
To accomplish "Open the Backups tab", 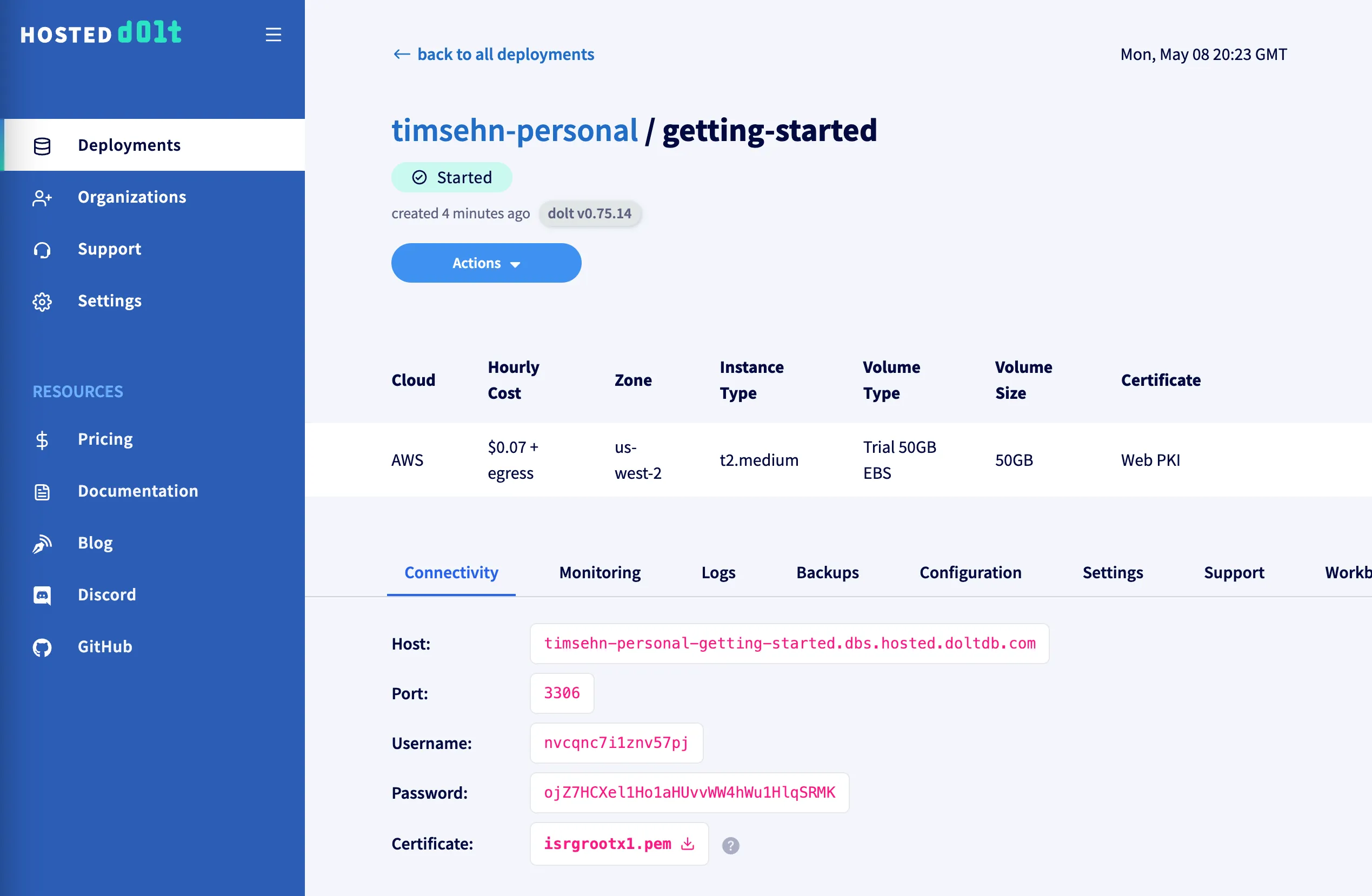I will click(827, 573).
